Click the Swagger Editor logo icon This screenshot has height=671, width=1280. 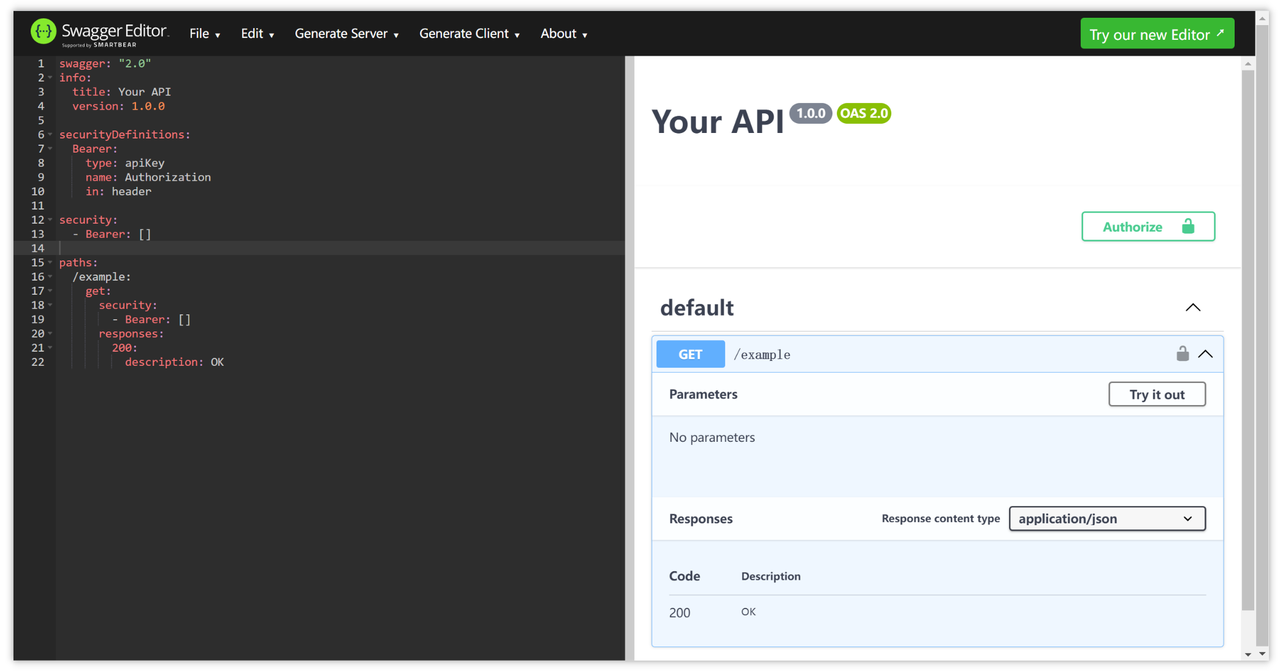click(x=43, y=32)
